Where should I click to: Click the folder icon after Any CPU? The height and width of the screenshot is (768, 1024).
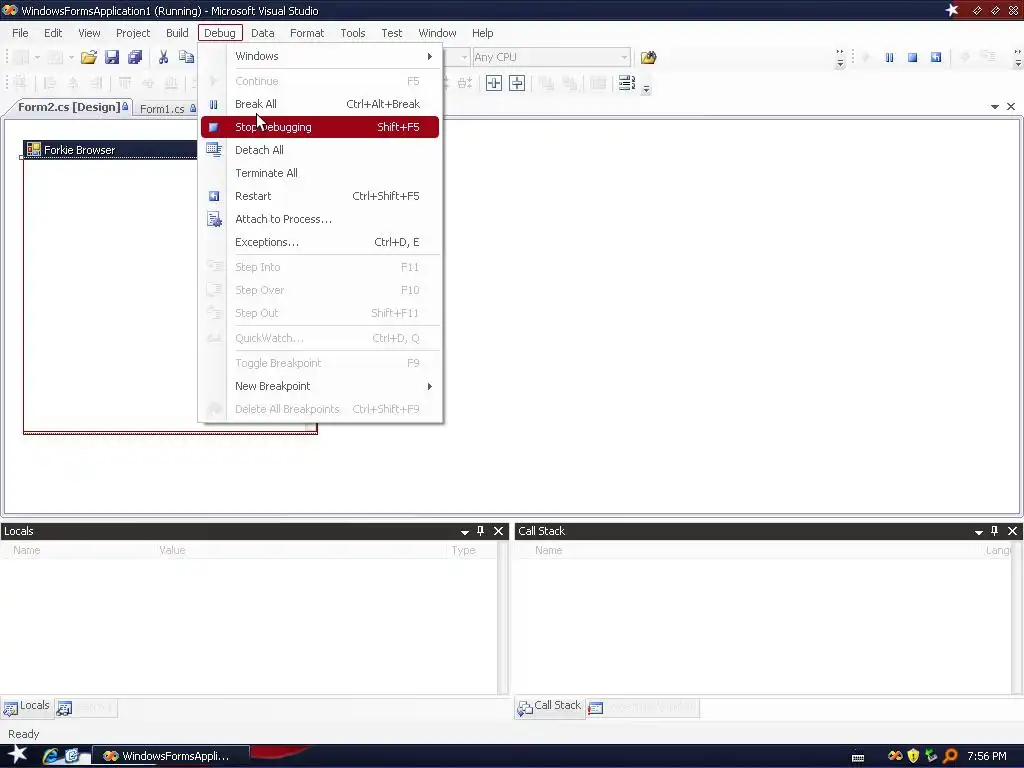click(648, 57)
